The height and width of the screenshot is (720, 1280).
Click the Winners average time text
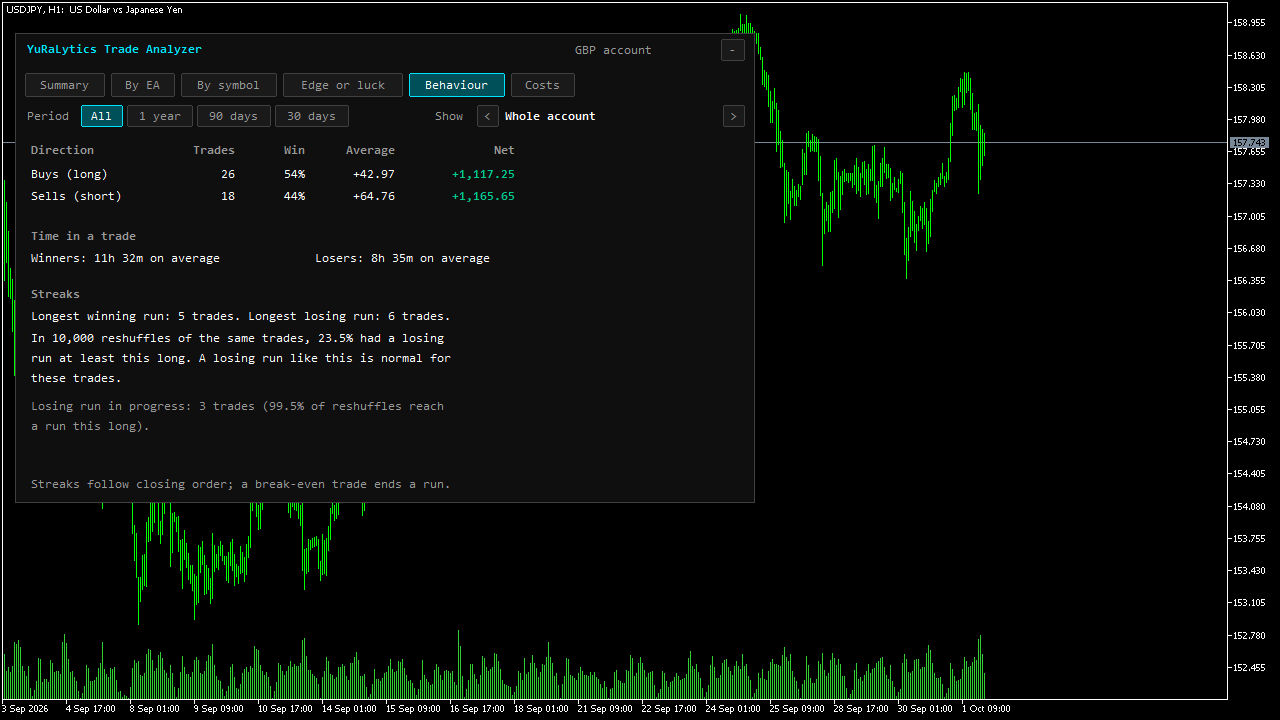(x=125, y=258)
